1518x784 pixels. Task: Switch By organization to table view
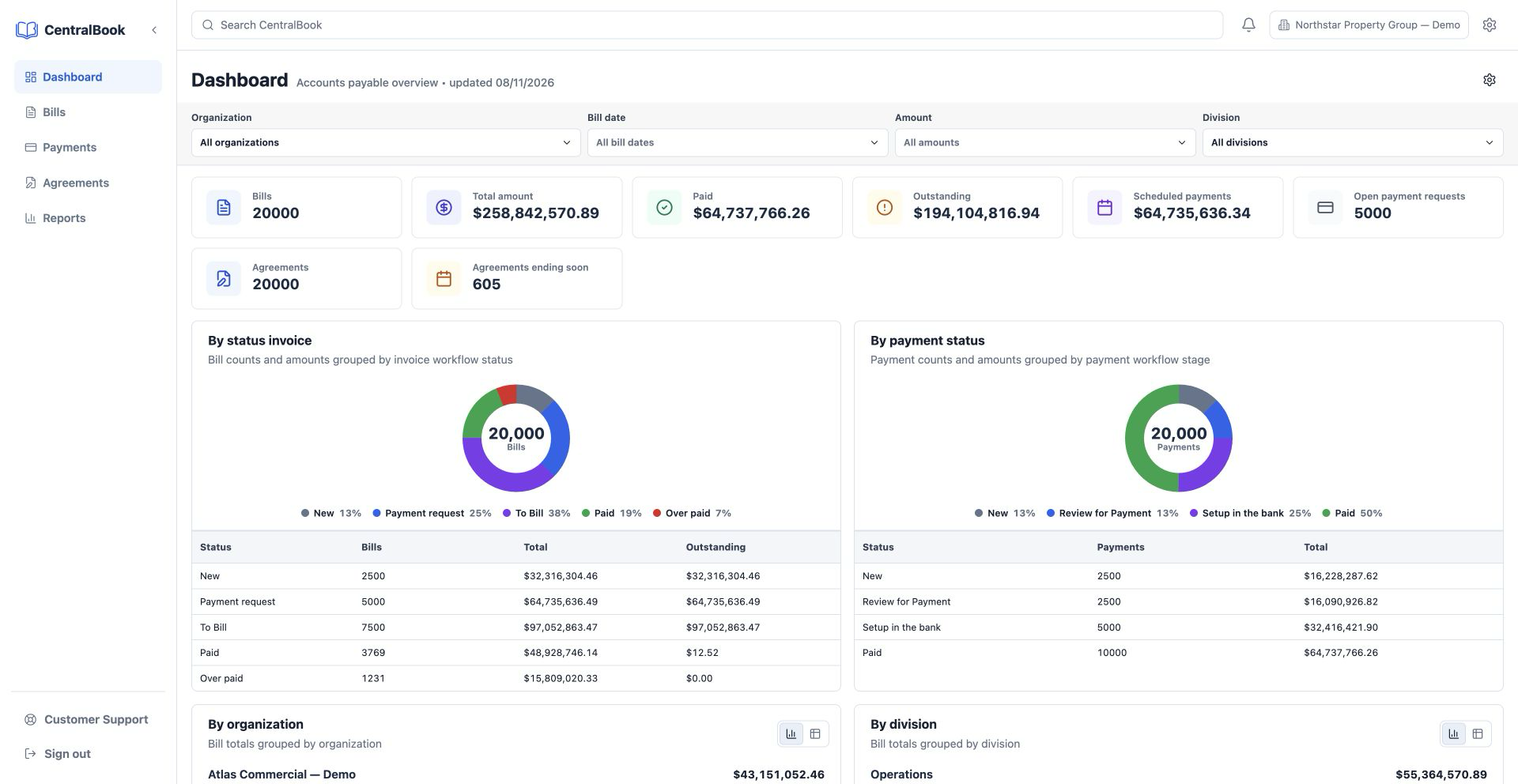point(815,734)
